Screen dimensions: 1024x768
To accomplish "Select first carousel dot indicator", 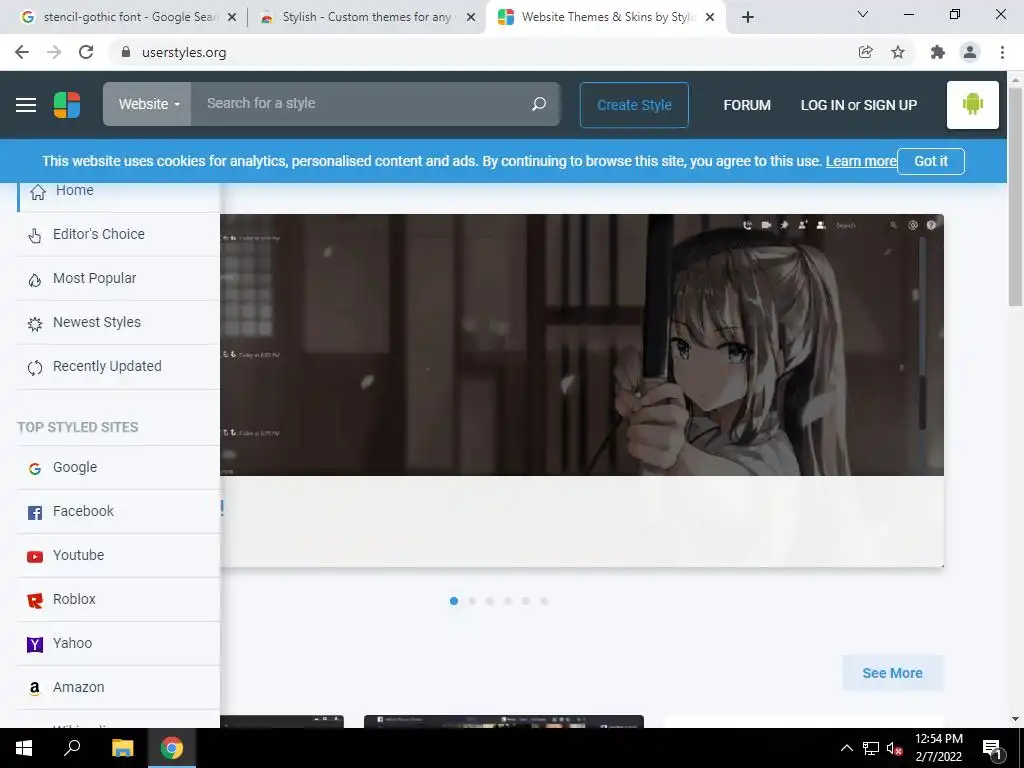I will click(454, 601).
